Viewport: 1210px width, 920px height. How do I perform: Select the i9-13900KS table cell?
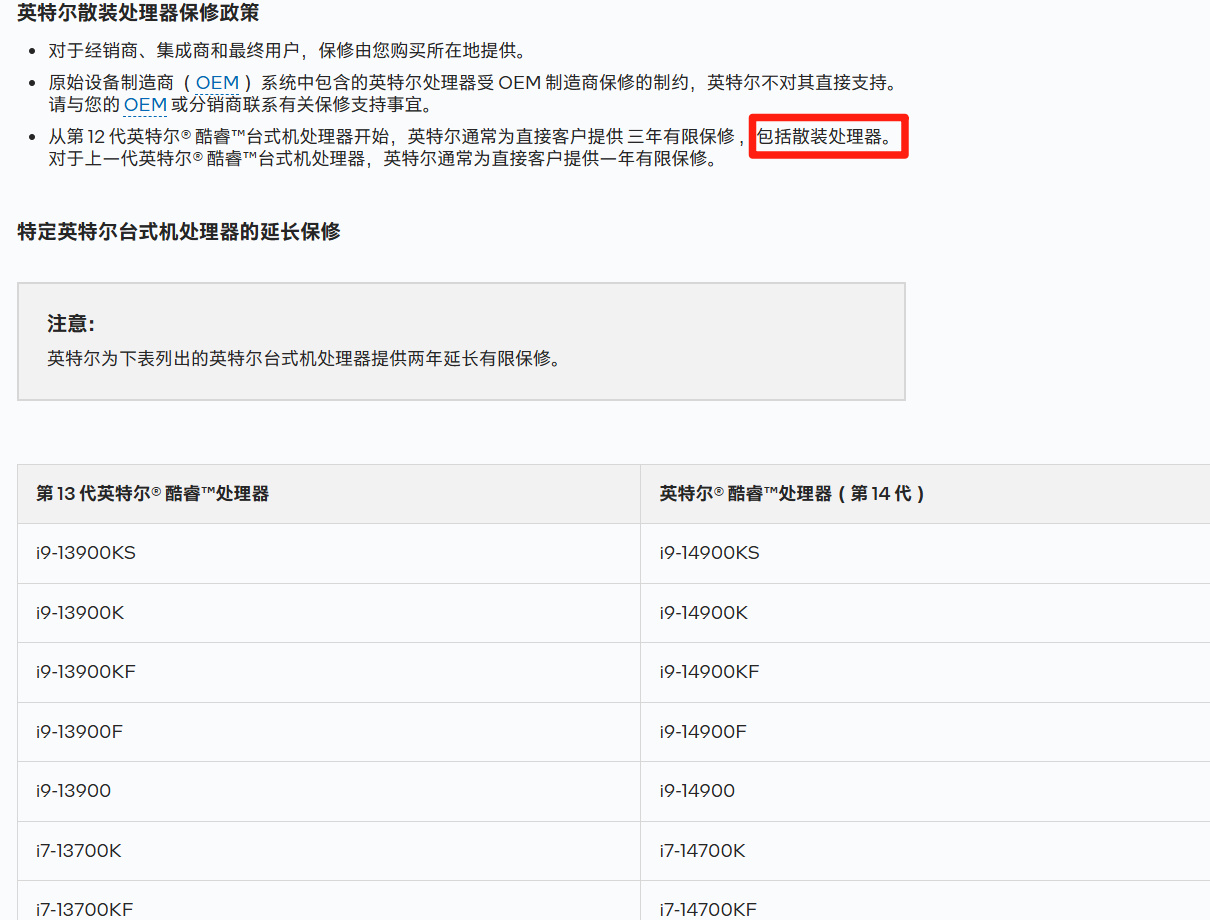[x=329, y=553]
